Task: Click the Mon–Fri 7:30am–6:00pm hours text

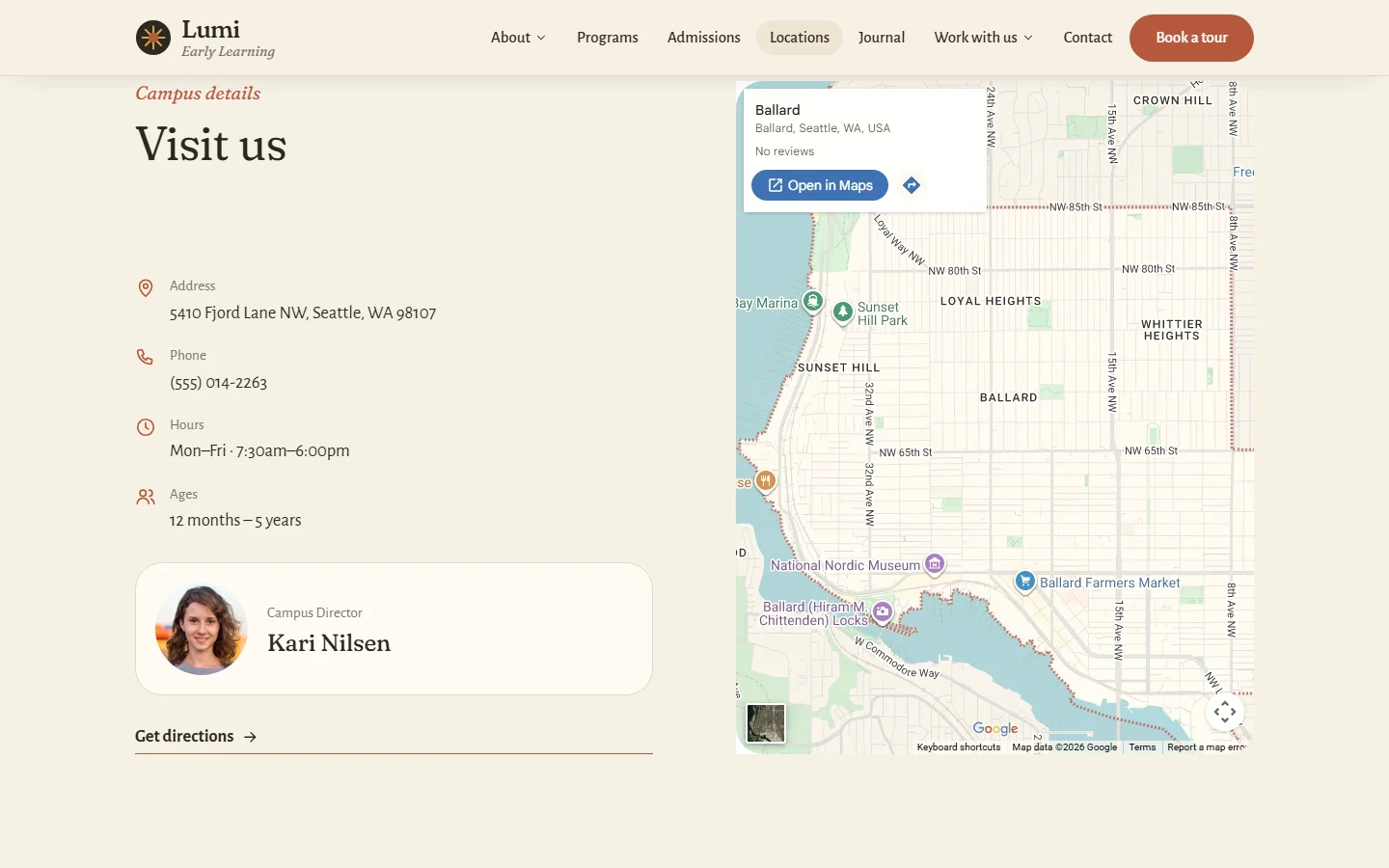Action: tap(259, 450)
